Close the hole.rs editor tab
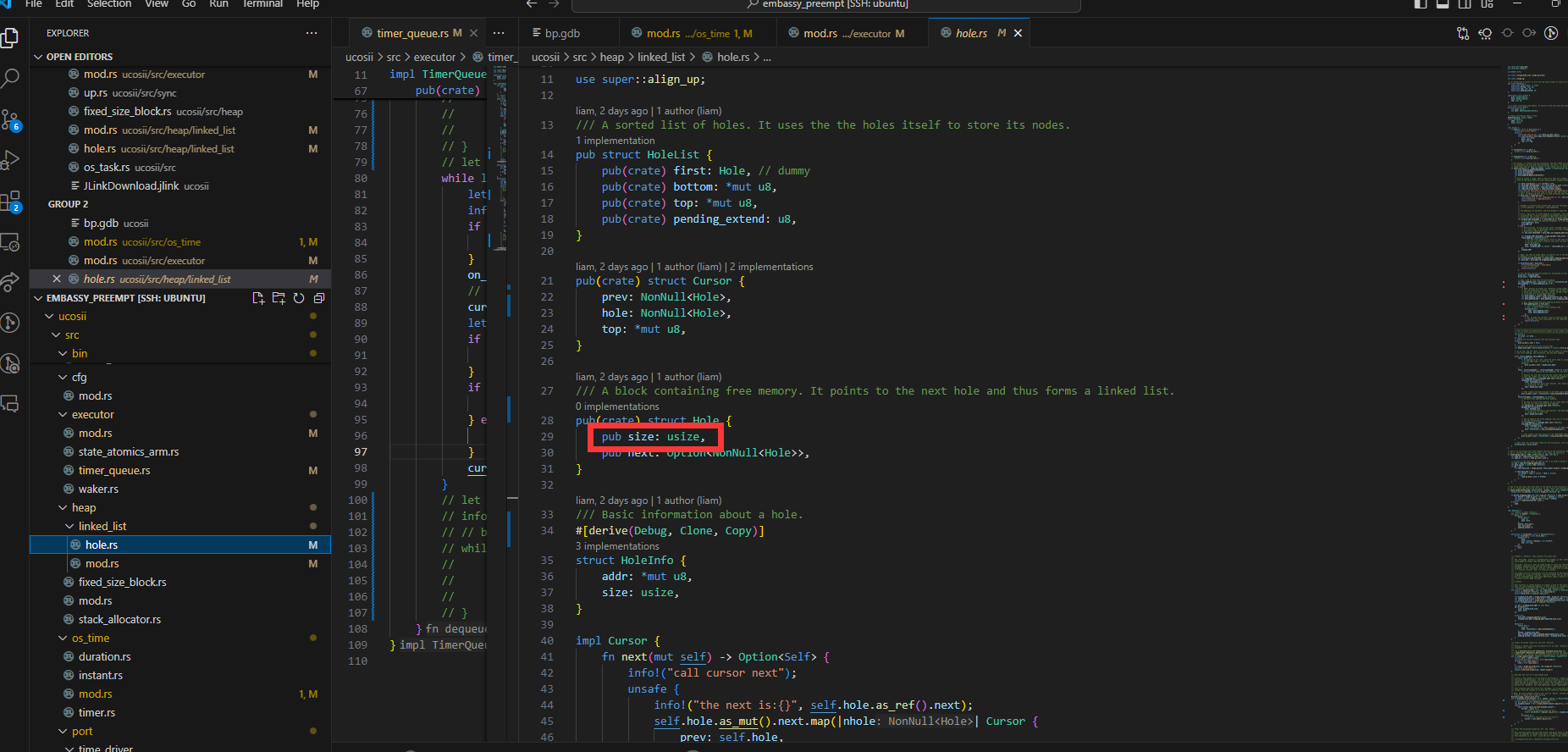The height and width of the screenshot is (752, 1568). point(1018,33)
